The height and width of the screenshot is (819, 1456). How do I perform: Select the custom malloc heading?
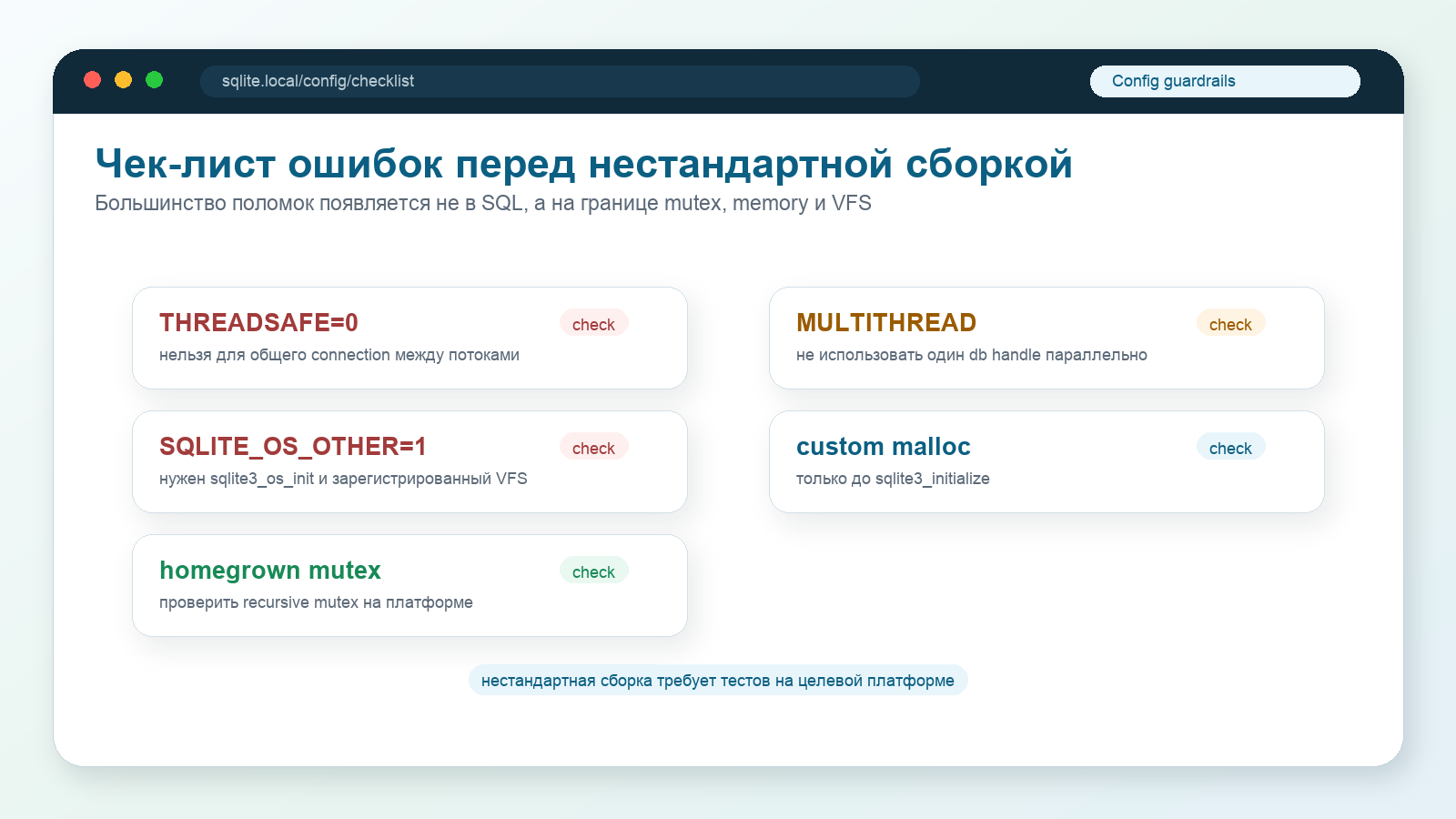[x=884, y=447]
